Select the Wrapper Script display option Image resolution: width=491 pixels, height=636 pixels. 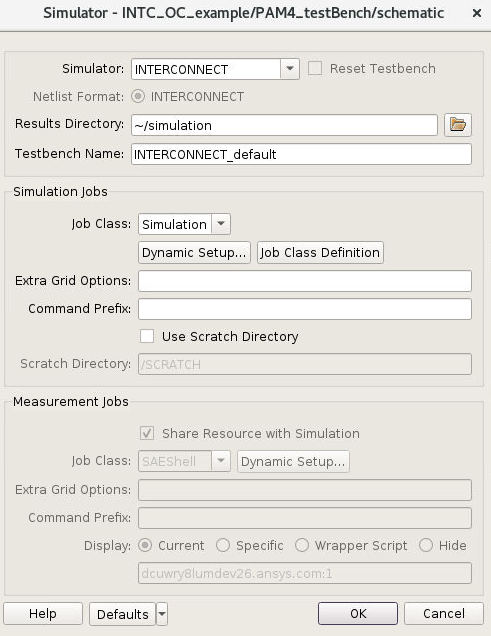(302, 545)
